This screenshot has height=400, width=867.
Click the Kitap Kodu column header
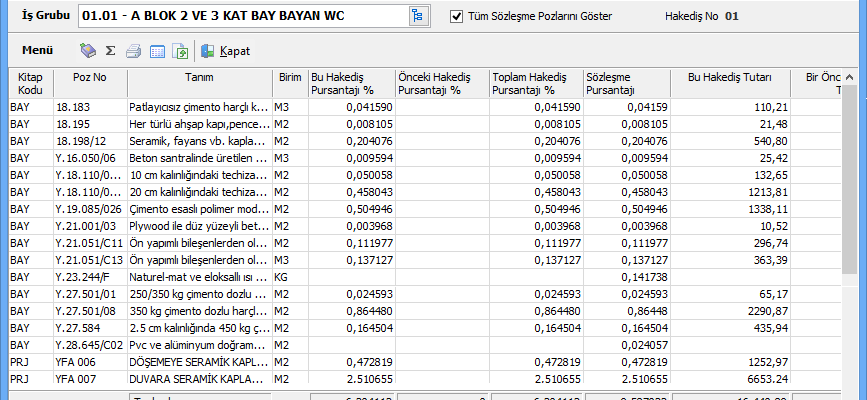click(29, 83)
